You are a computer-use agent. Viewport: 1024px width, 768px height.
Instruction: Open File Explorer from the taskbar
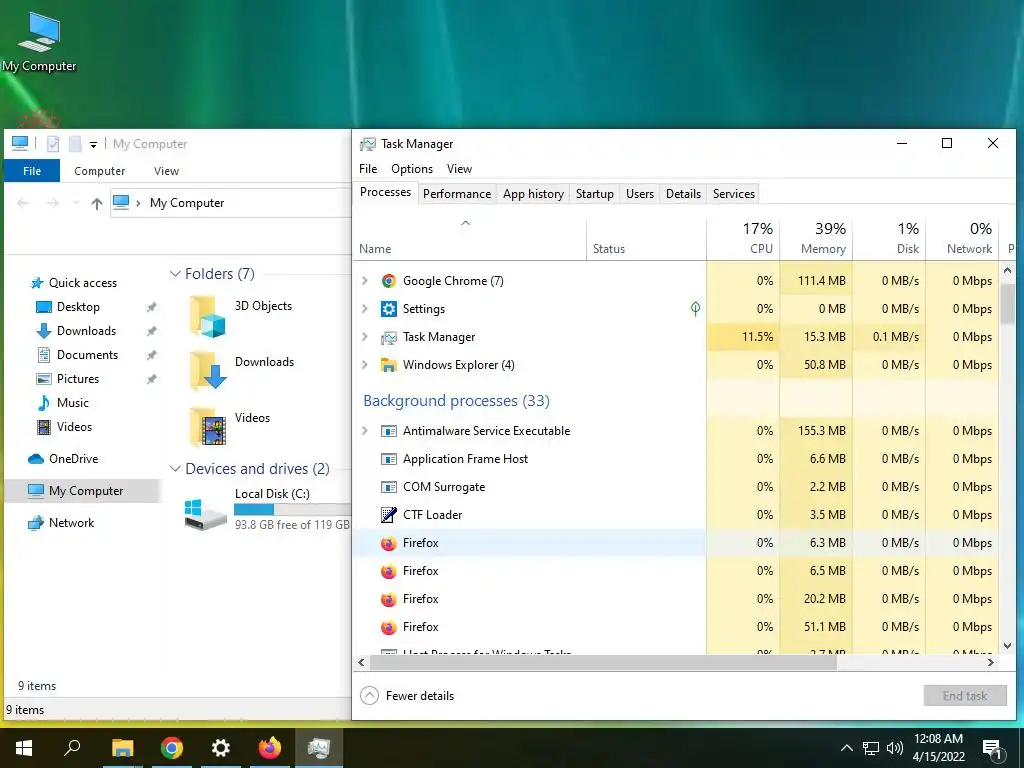click(122, 747)
